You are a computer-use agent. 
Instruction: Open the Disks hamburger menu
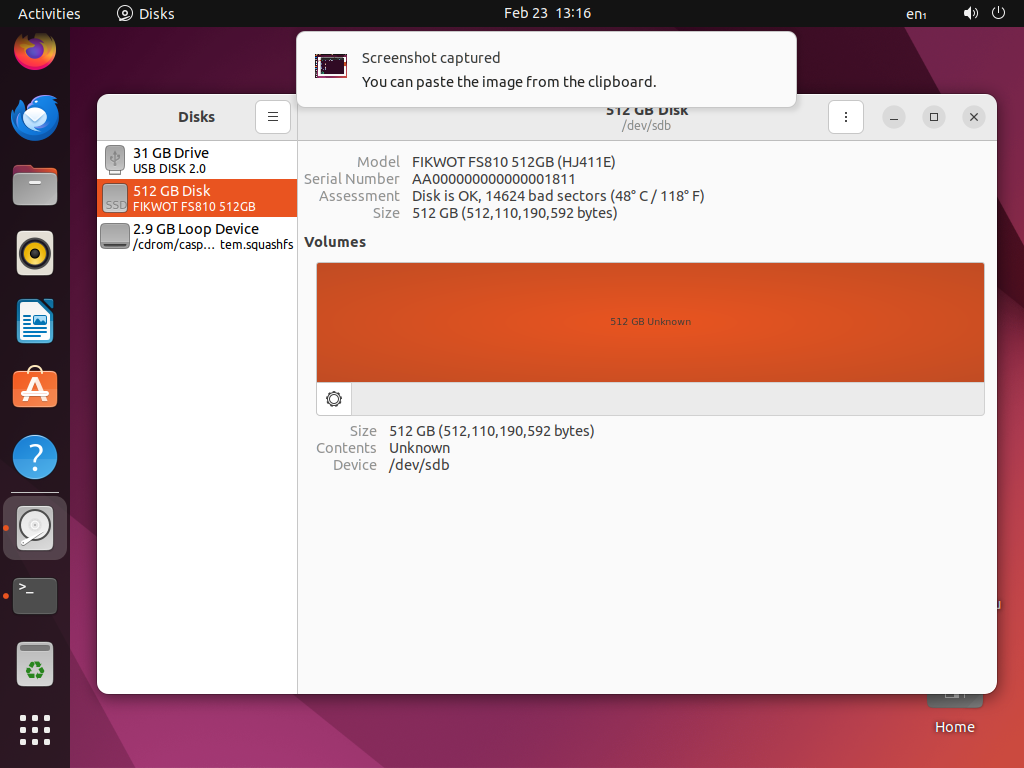(273, 117)
